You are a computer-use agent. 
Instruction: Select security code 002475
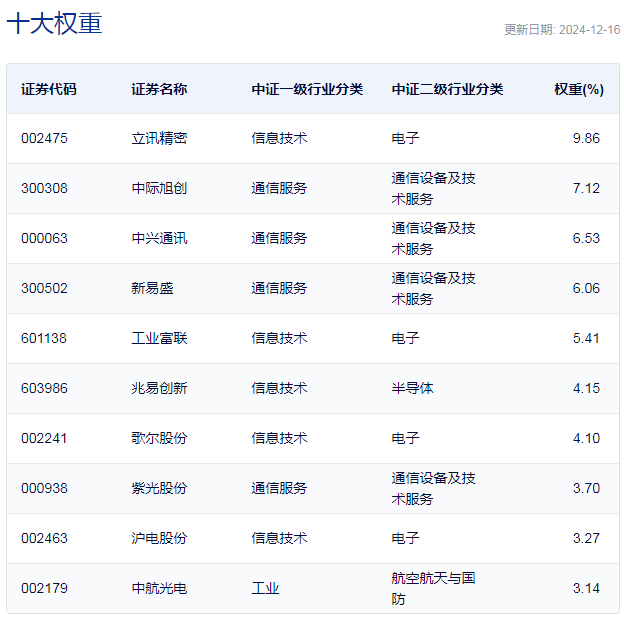pyautogui.click(x=44, y=138)
